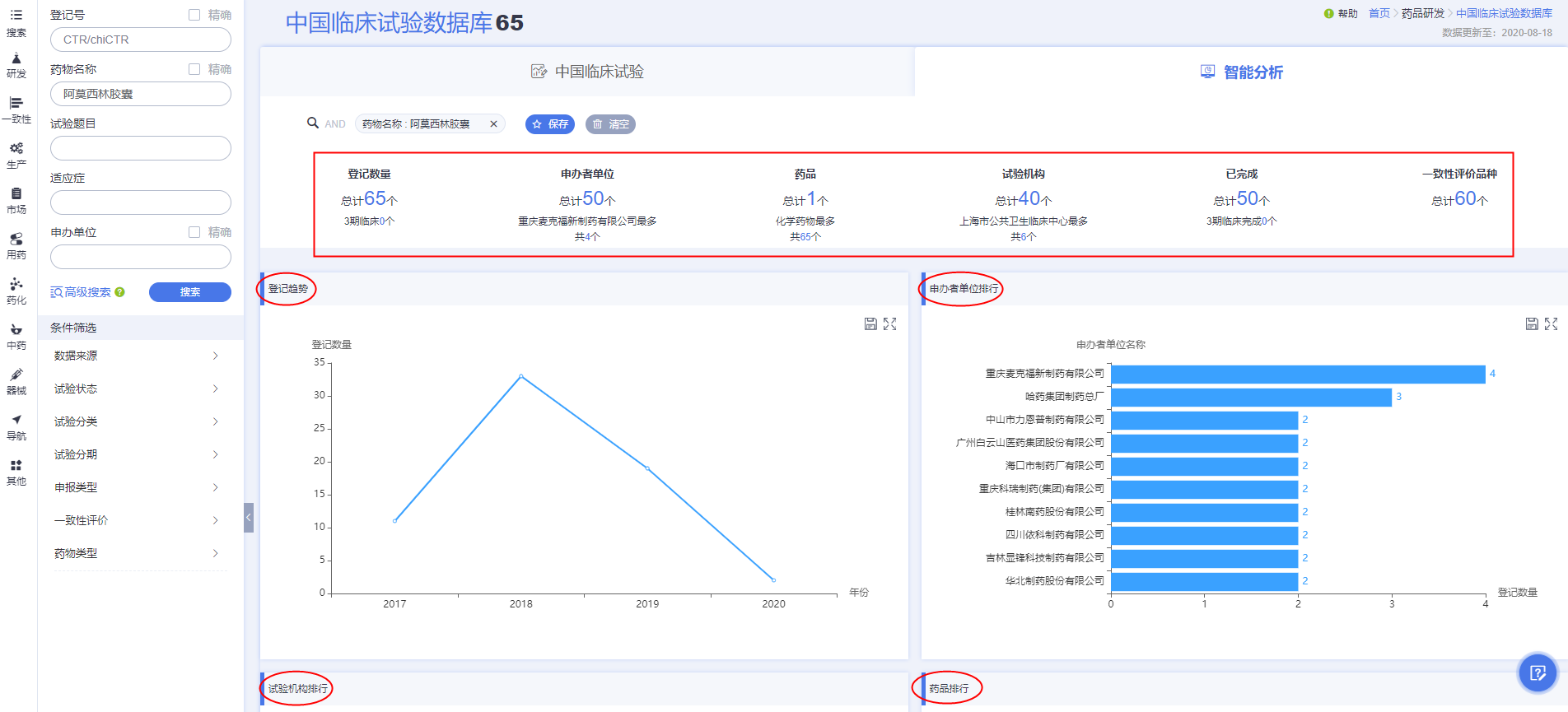Open the 导航 sidebar icon
The width and height of the screenshot is (1568, 712).
tap(16, 428)
